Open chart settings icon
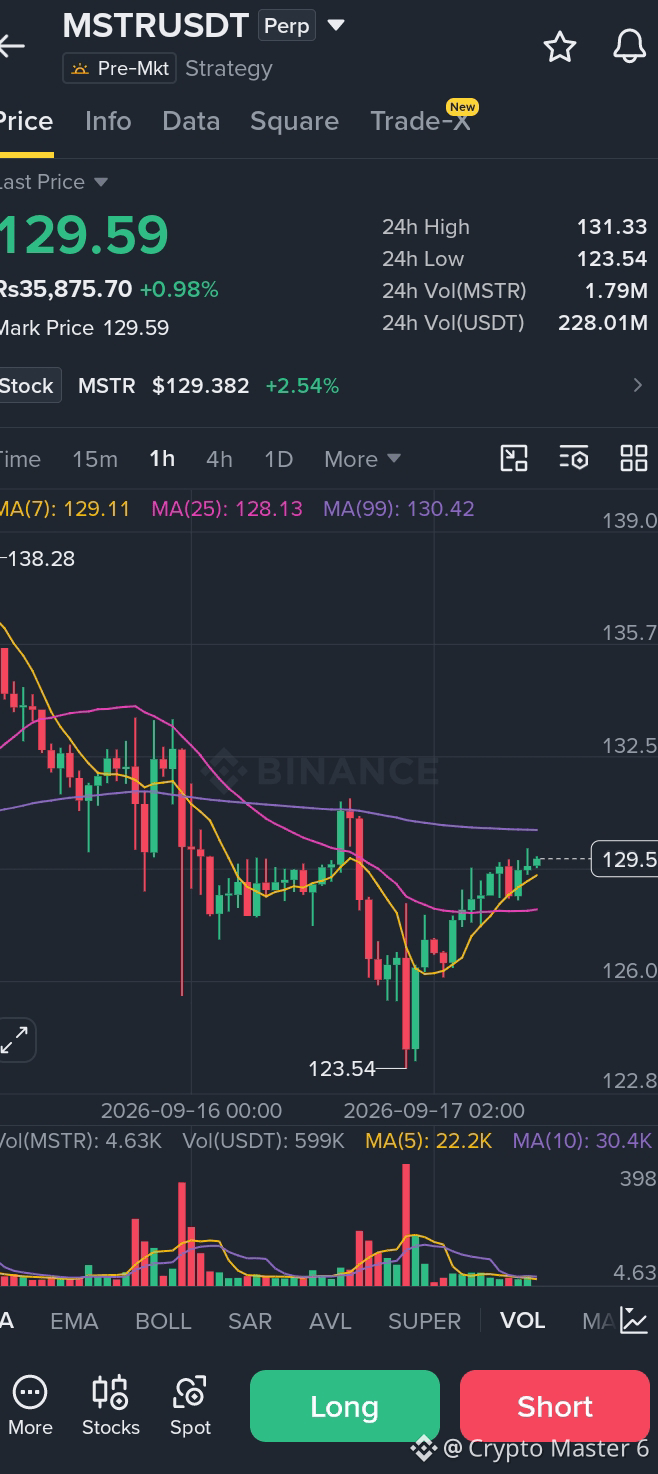 [574, 459]
